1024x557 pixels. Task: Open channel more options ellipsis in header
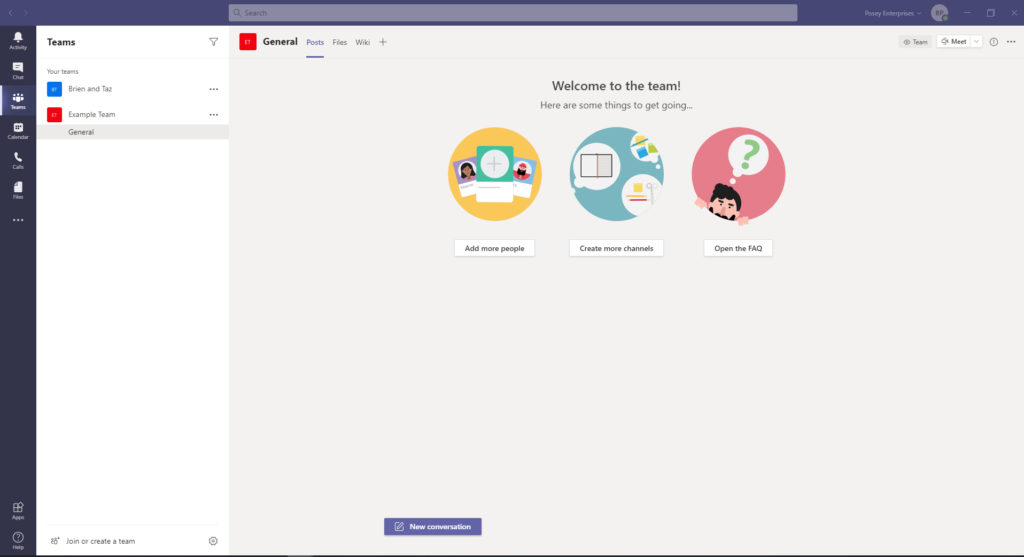1011,42
